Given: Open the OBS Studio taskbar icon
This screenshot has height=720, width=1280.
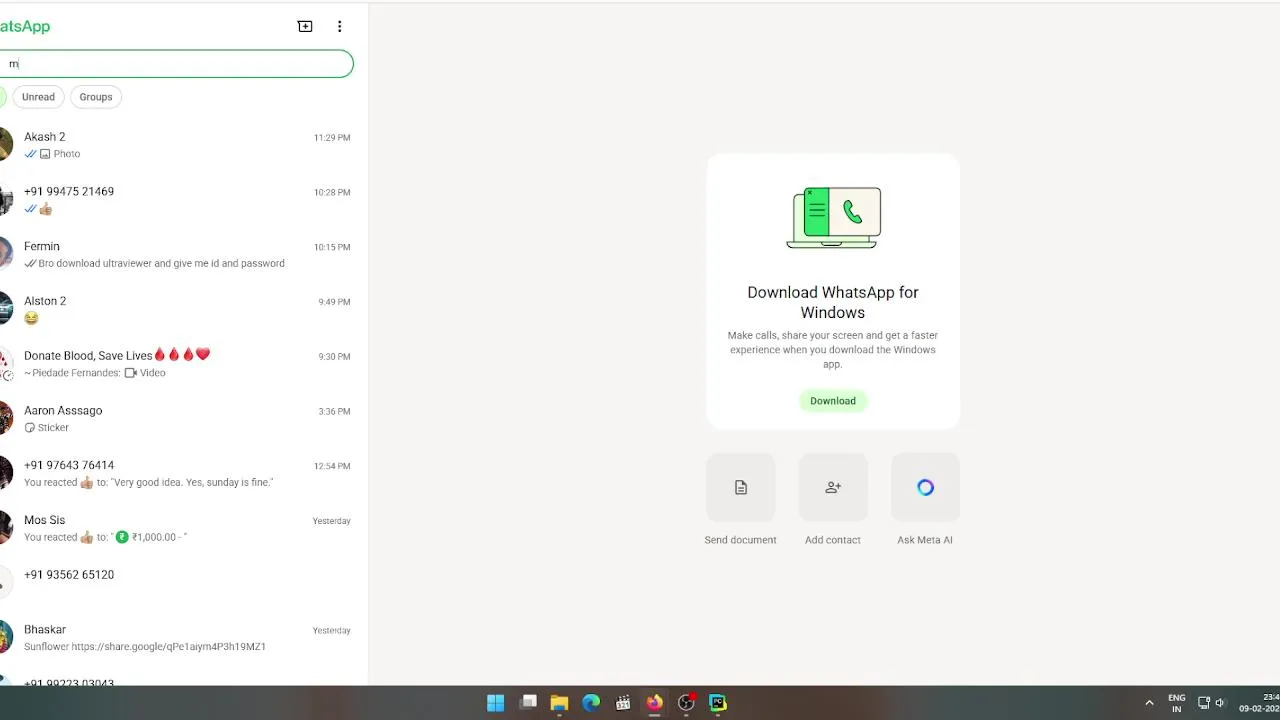Looking at the screenshot, I should (x=686, y=703).
